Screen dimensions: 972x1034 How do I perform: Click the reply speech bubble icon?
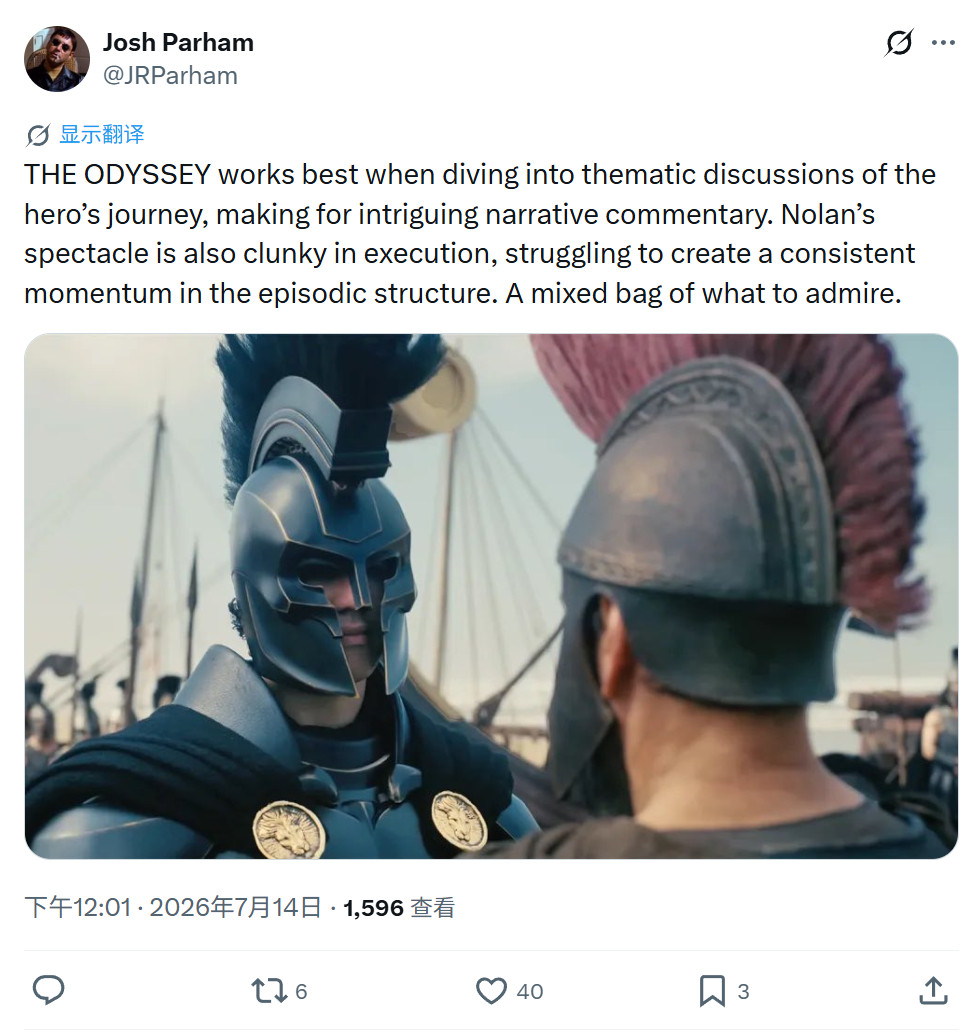[x=49, y=990]
